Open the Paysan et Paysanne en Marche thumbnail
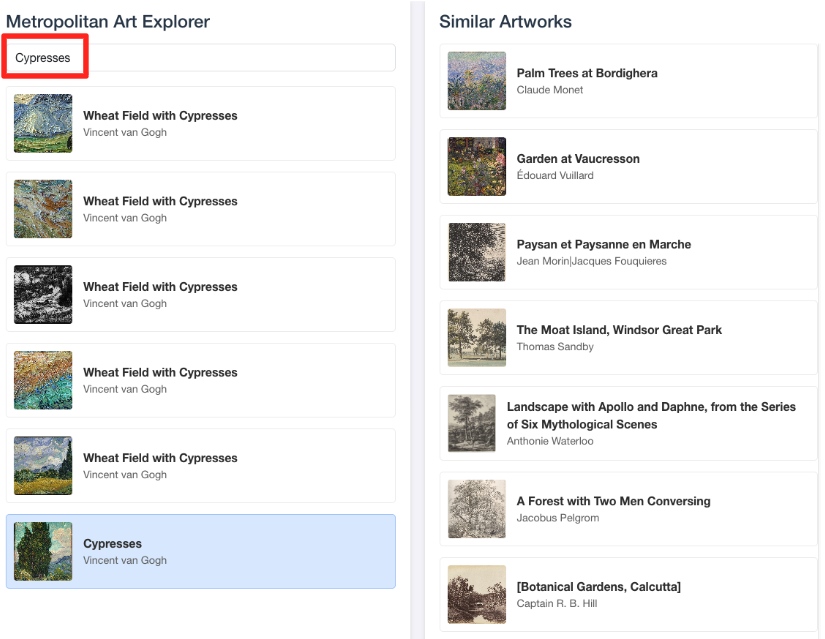Screen dimensions: 825x639 click(477, 252)
